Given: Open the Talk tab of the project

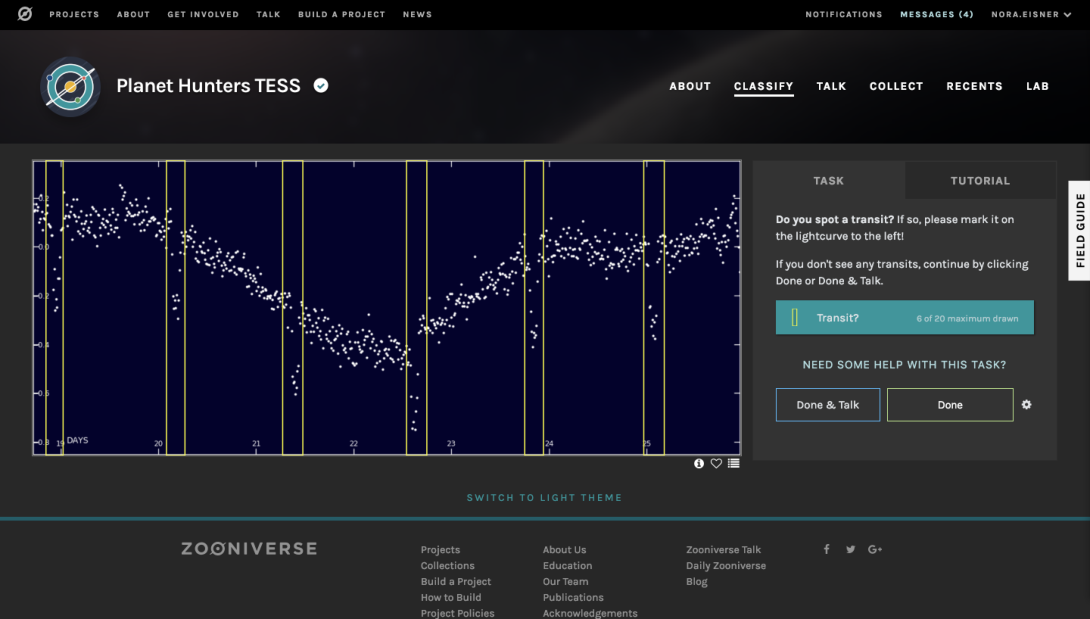Looking at the screenshot, I should 831,86.
